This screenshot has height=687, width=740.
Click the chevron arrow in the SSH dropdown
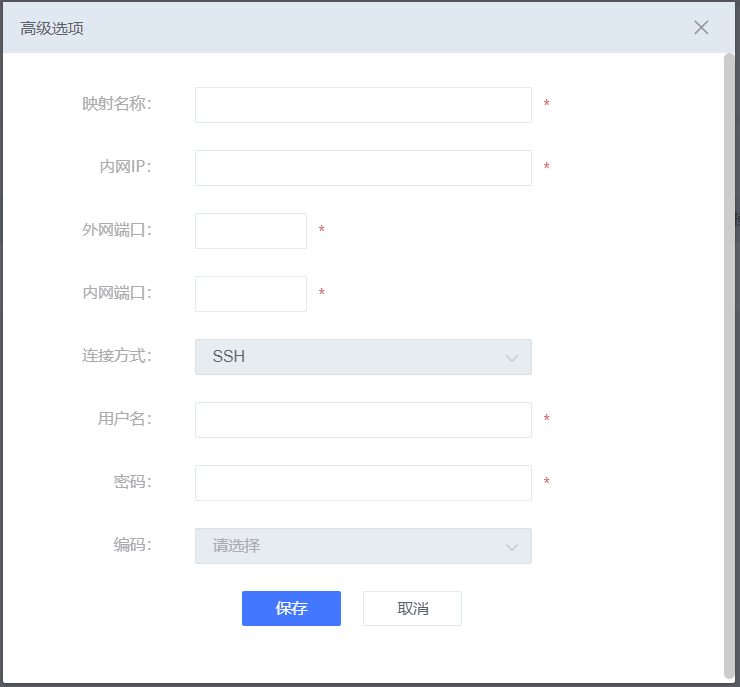click(512, 358)
